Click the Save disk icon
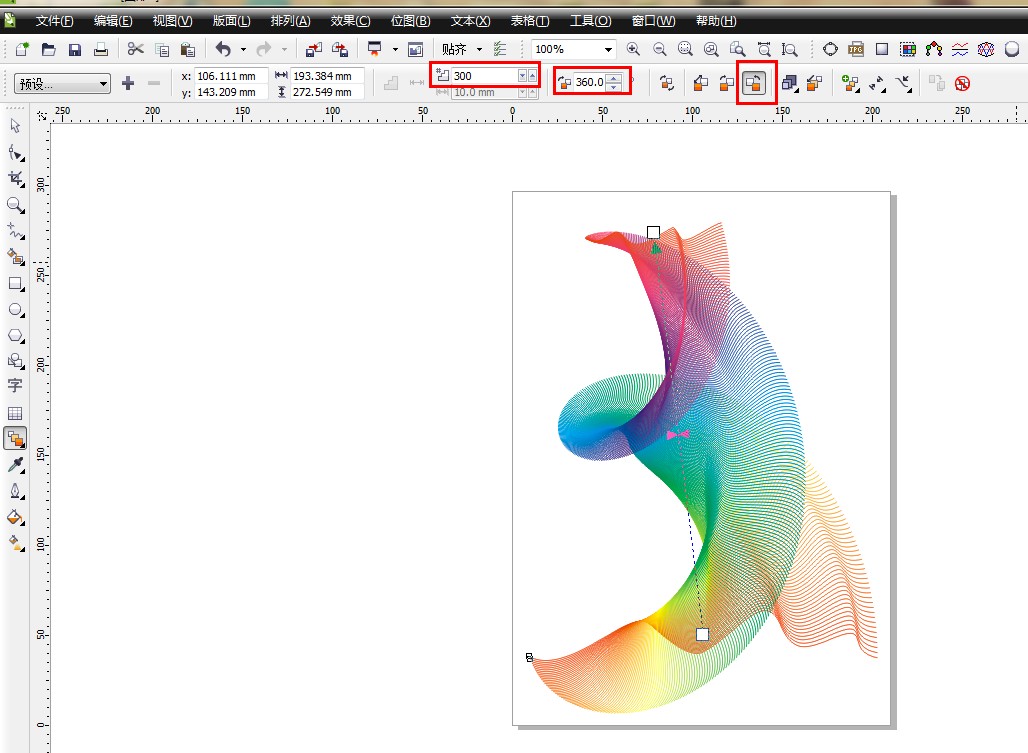The height and width of the screenshot is (753, 1028). click(75, 49)
